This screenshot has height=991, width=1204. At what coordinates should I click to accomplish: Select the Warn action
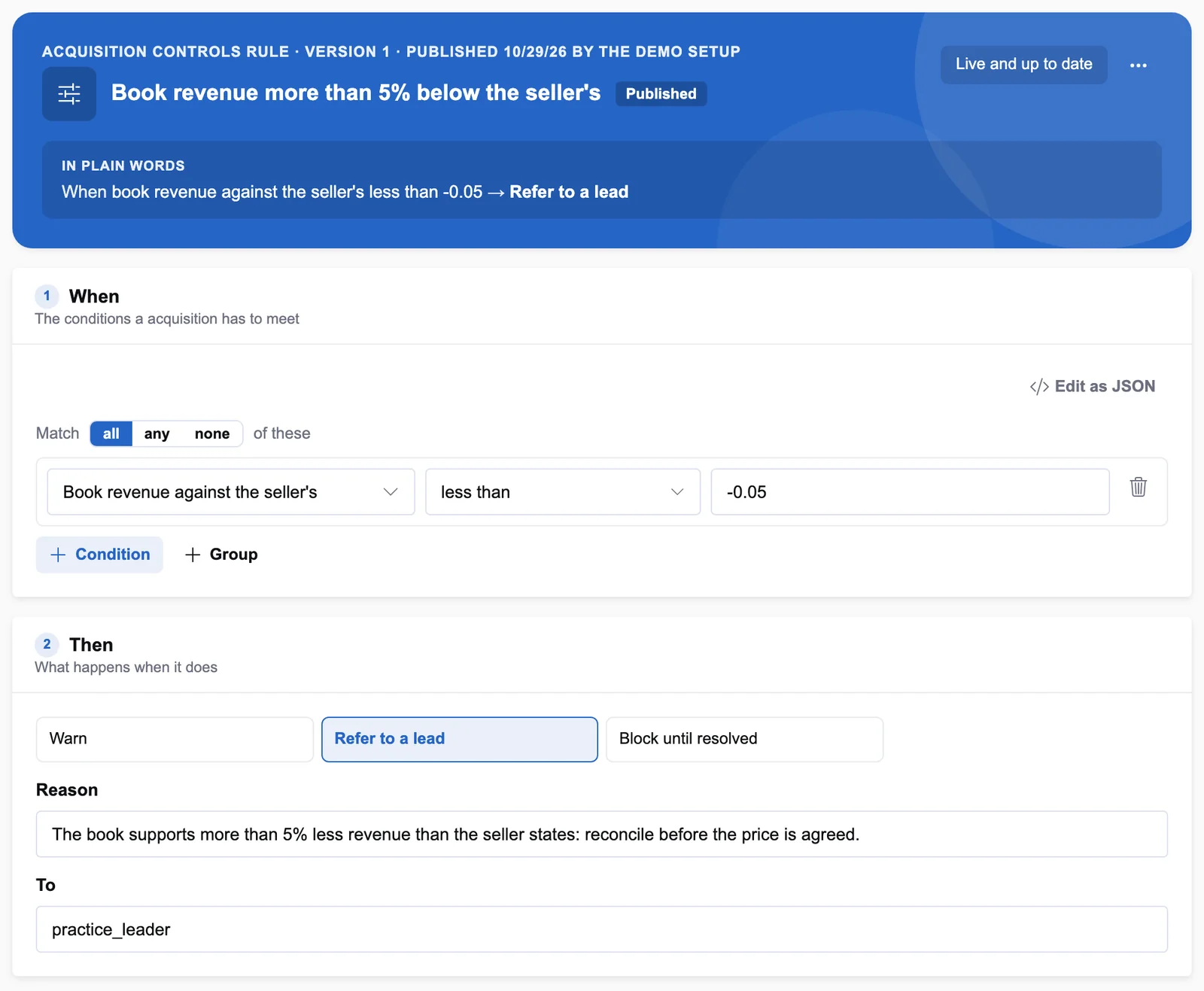click(175, 739)
